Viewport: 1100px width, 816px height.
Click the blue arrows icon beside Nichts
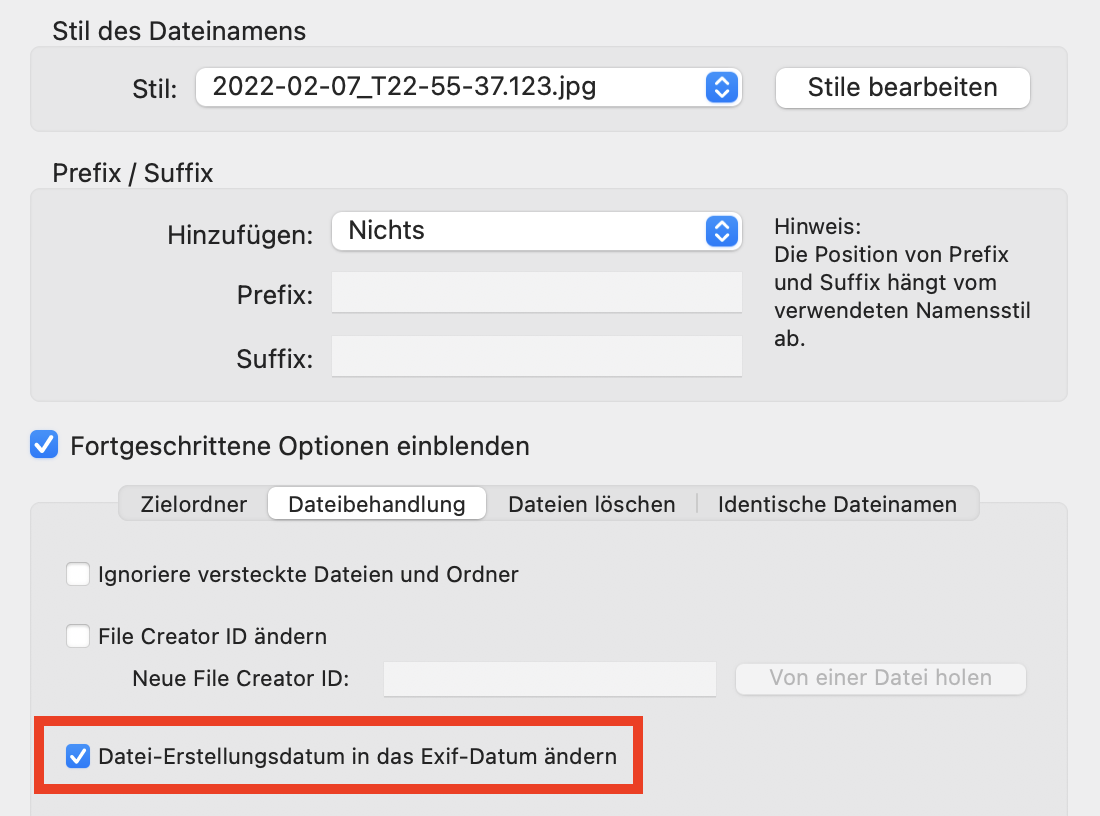[721, 231]
